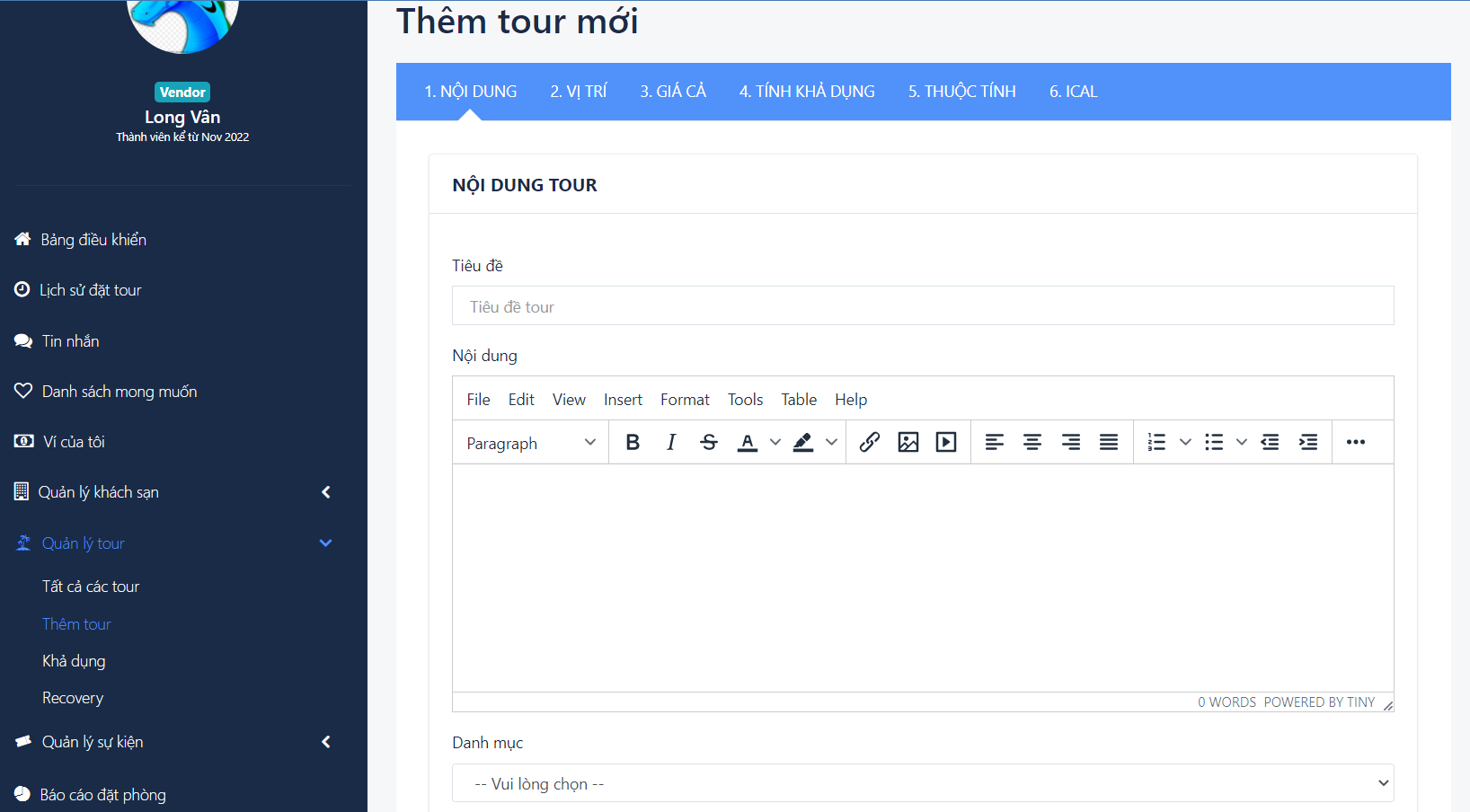Click the money icon beside Ví của tôi

point(24,441)
